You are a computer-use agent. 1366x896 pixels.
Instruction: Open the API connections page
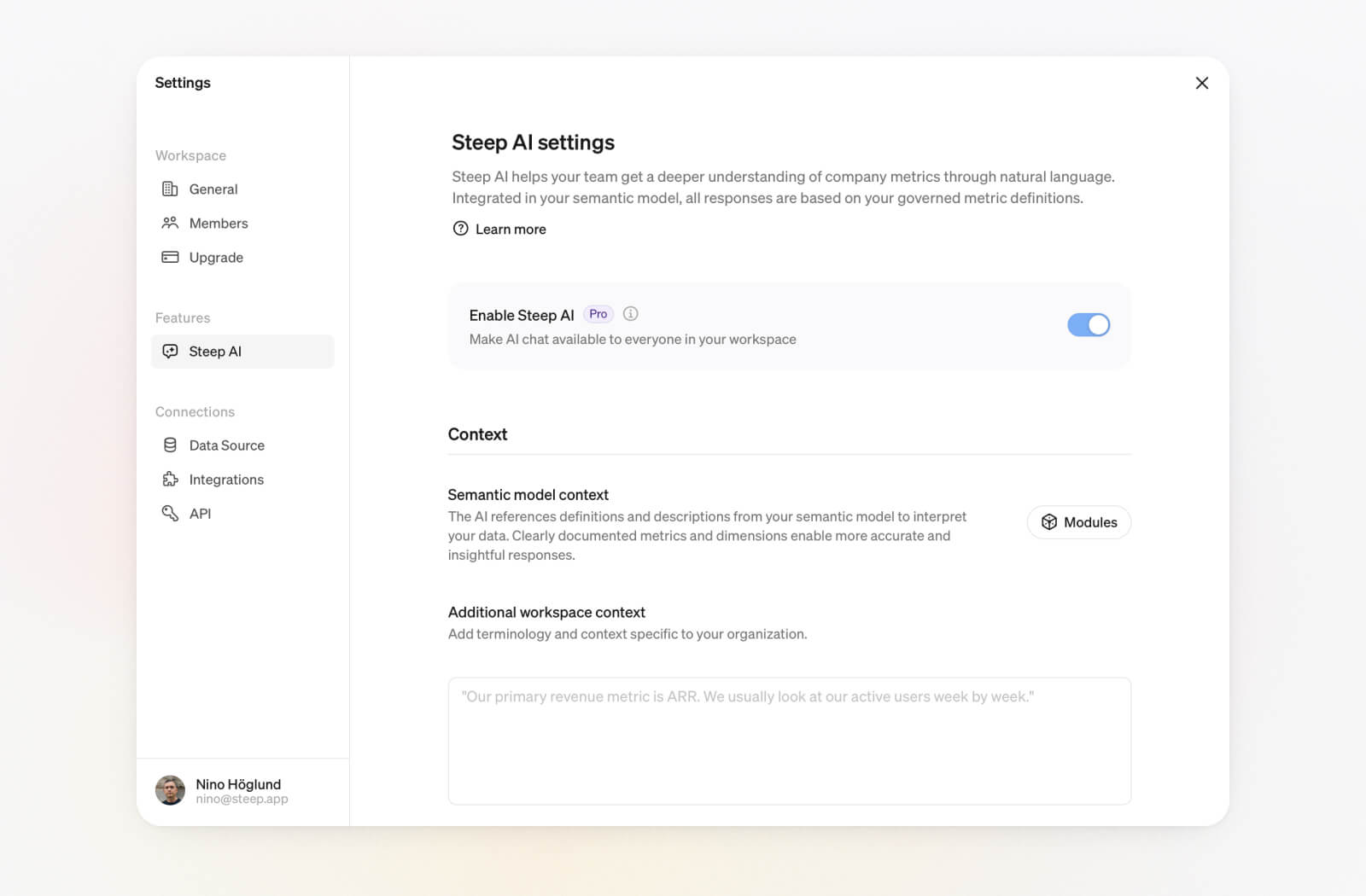tap(200, 513)
